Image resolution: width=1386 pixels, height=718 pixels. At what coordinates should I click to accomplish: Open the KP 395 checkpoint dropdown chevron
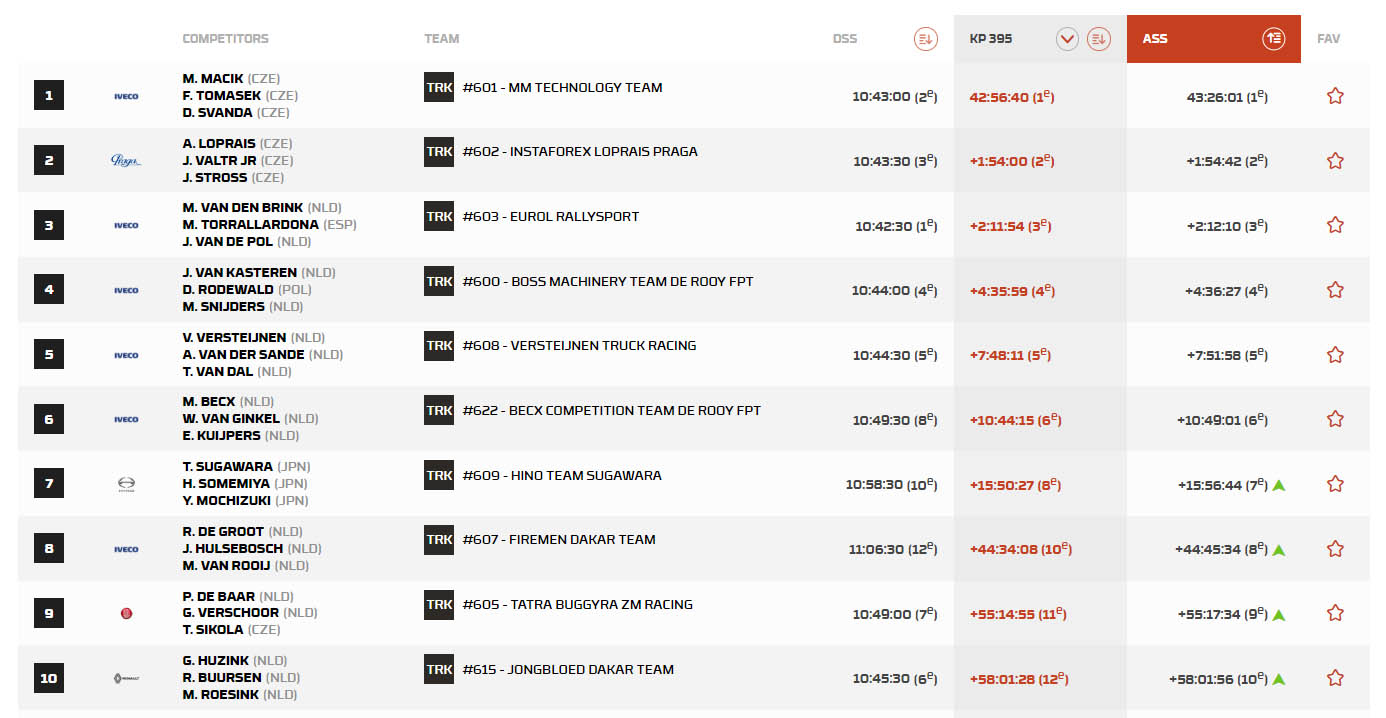[x=1067, y=39]
